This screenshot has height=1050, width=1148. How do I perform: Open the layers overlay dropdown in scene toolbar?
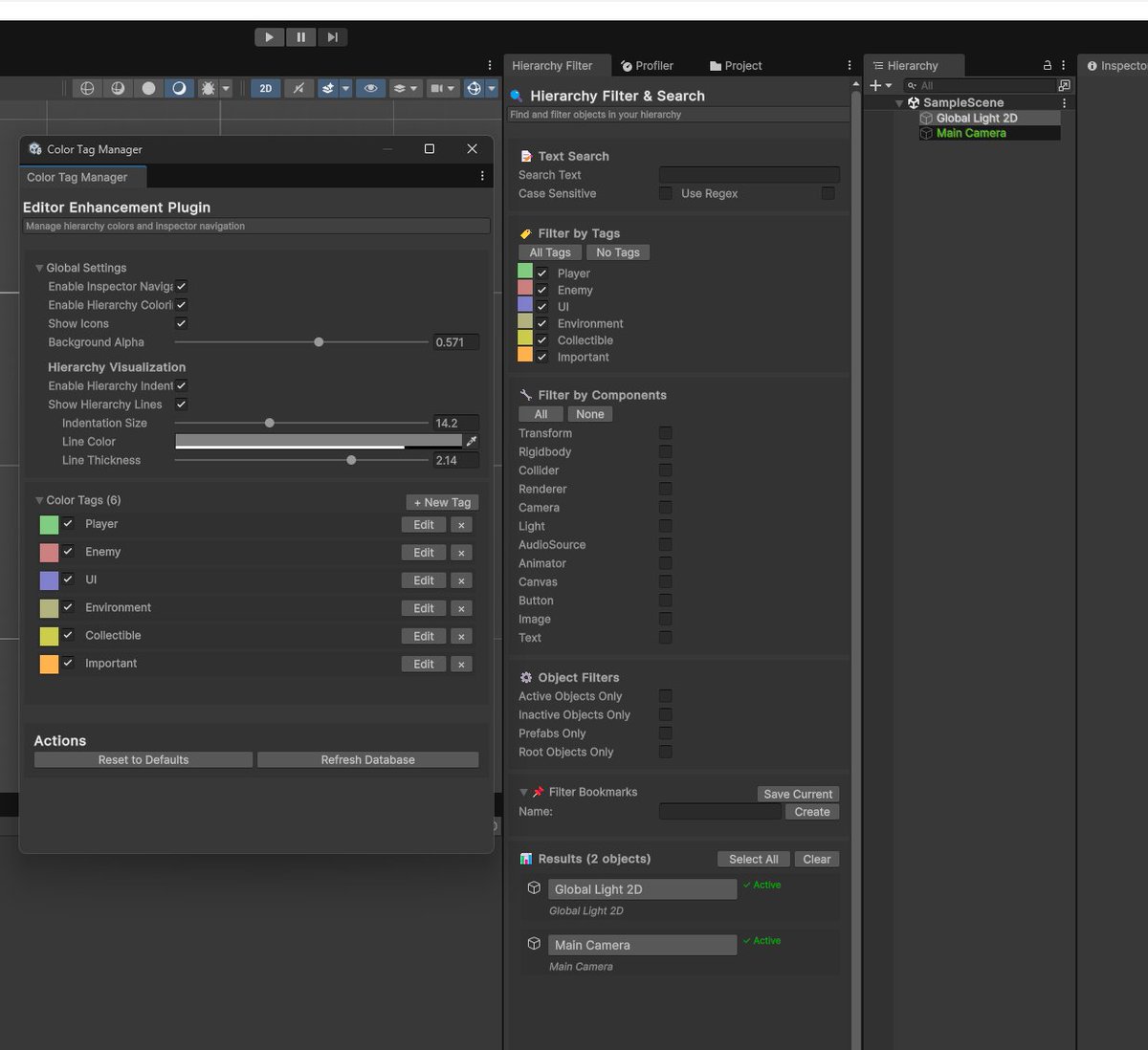tap(406, 88)
